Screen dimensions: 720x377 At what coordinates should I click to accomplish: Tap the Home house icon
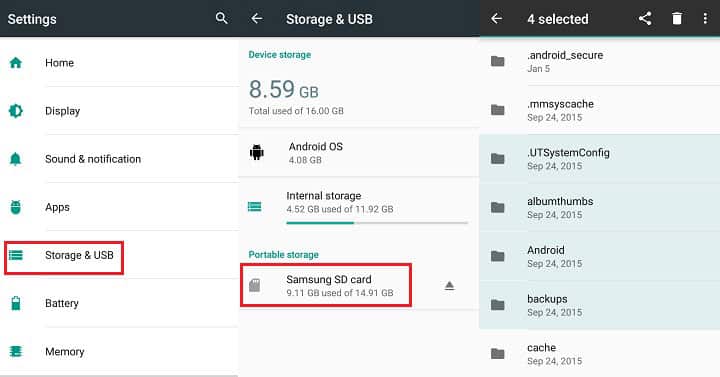[x=16, y=62]
